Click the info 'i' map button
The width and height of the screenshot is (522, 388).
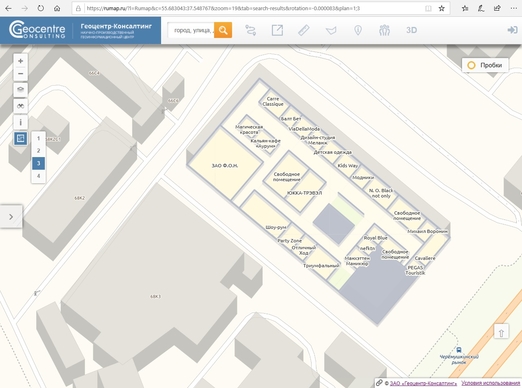(21, 122)
